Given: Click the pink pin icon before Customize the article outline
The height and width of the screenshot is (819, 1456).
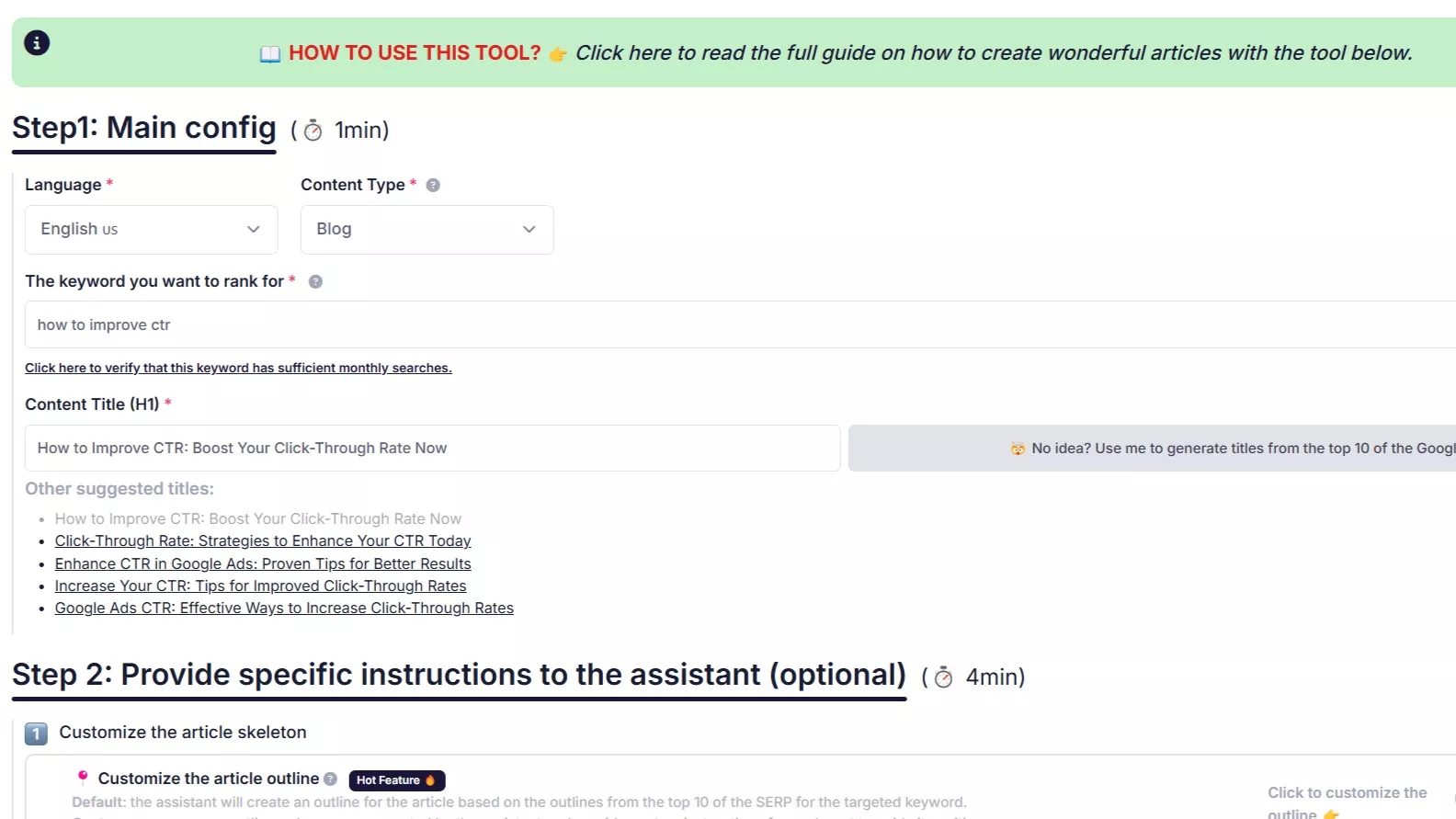Looking at the screenshot, I should pos(83,778).
